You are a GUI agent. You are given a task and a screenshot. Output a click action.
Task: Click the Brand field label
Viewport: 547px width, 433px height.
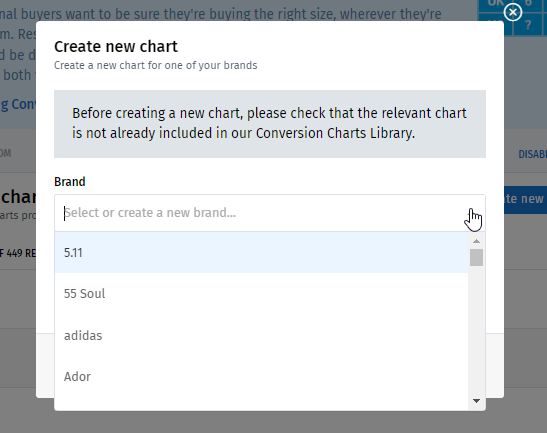coord(69,182)
